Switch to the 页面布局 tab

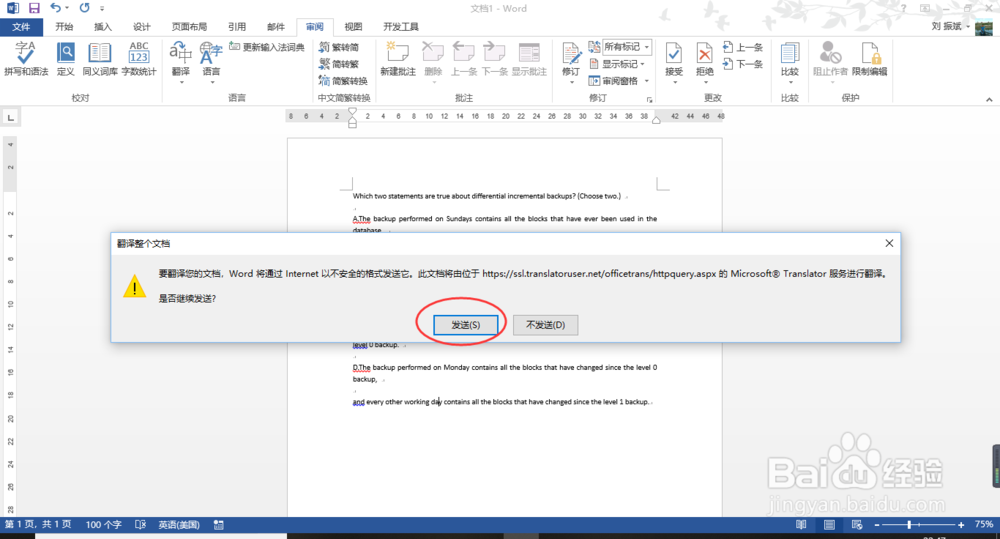189,27
